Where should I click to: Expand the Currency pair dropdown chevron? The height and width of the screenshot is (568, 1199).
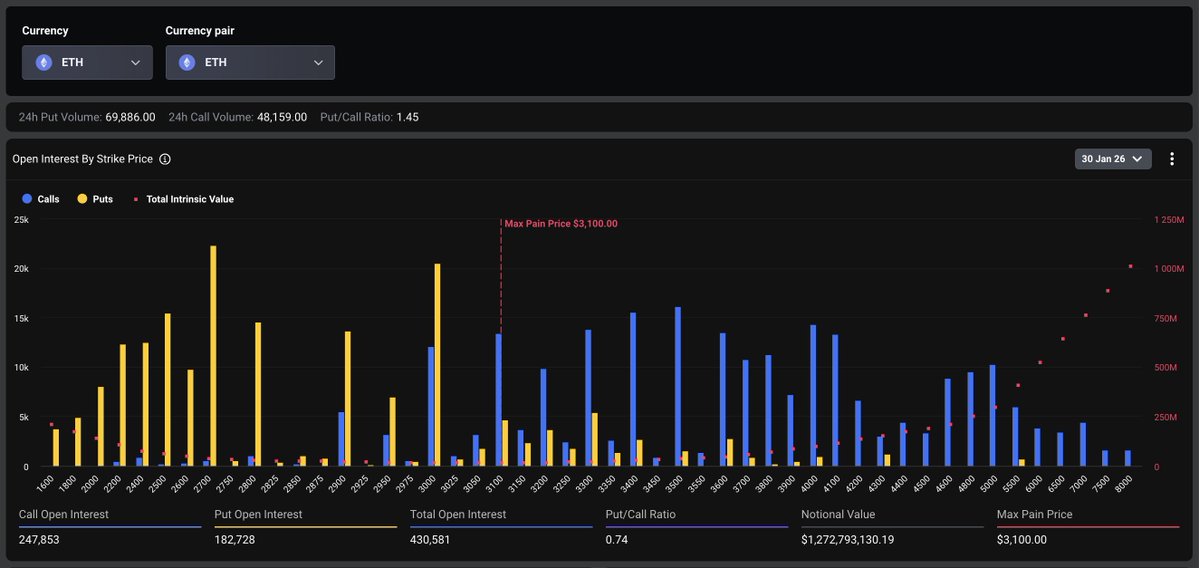click(318, 62)
